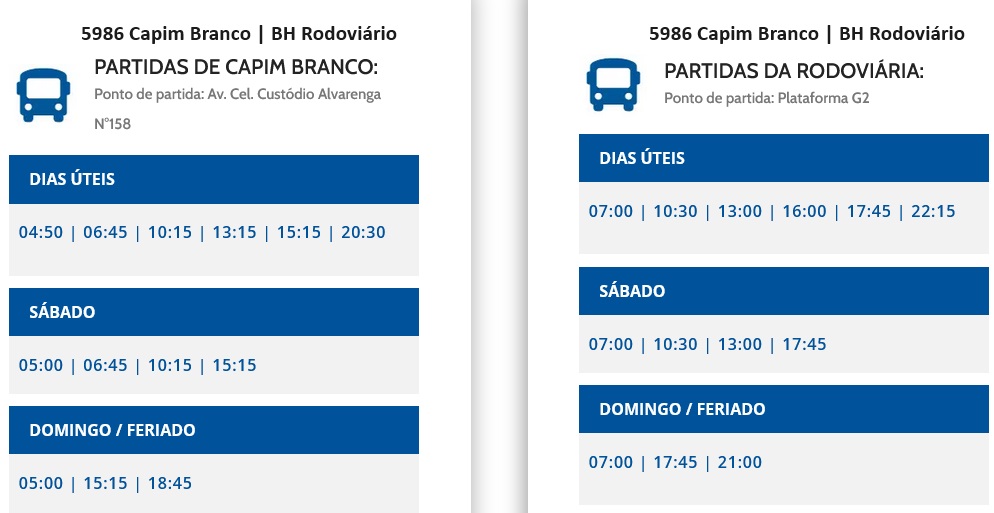Click the Av. Cel. Custódio Alvarenga address text
Viewport: 994px width, 513px height.
coord(294,94)
